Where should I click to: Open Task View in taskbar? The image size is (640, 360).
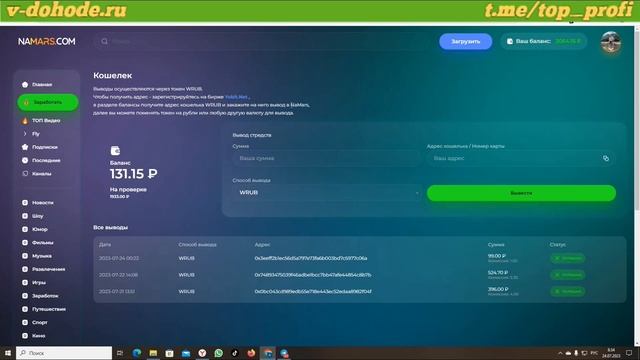[120, 353]
